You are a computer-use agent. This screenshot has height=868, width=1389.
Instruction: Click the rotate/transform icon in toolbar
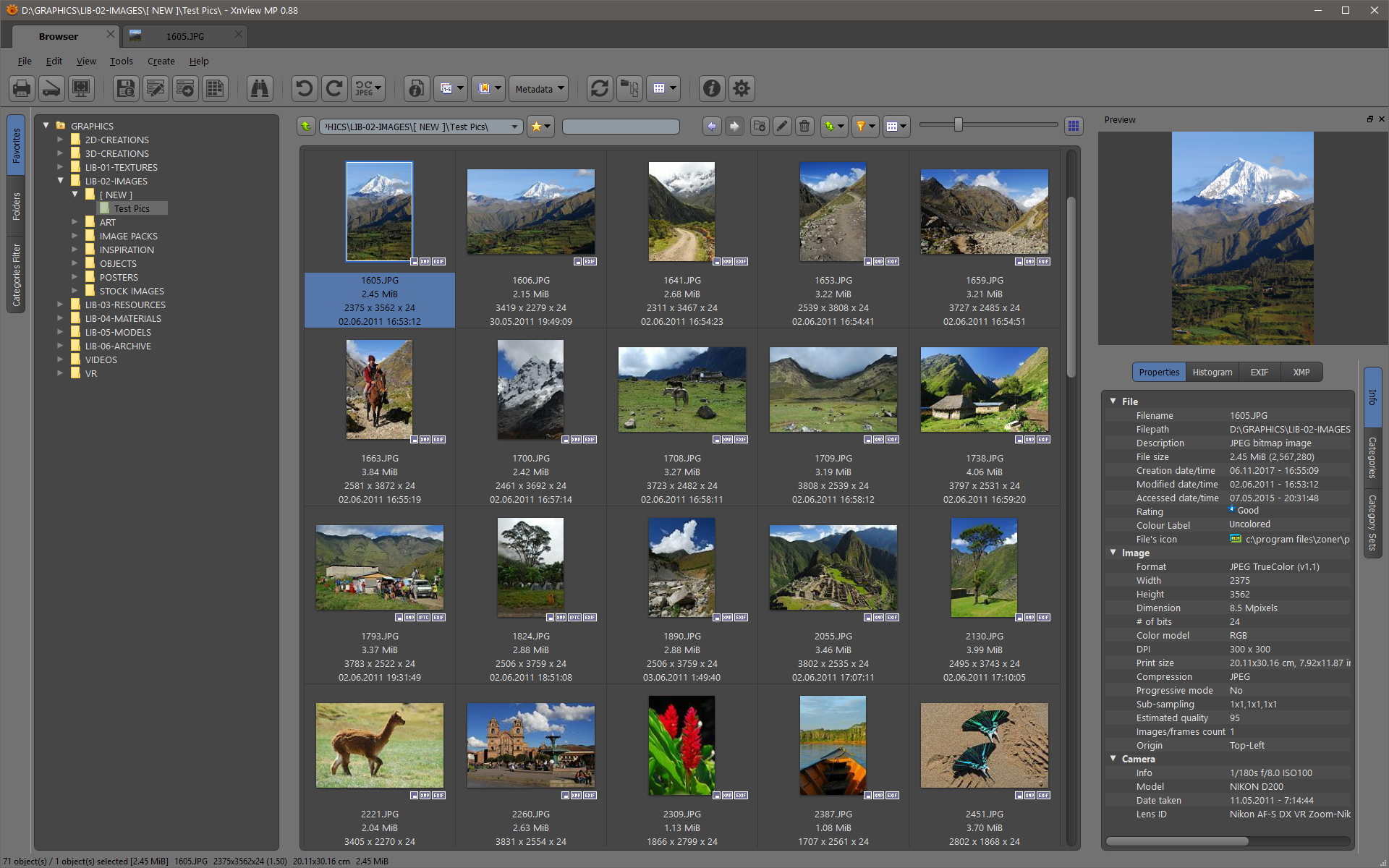click(367, 88)
